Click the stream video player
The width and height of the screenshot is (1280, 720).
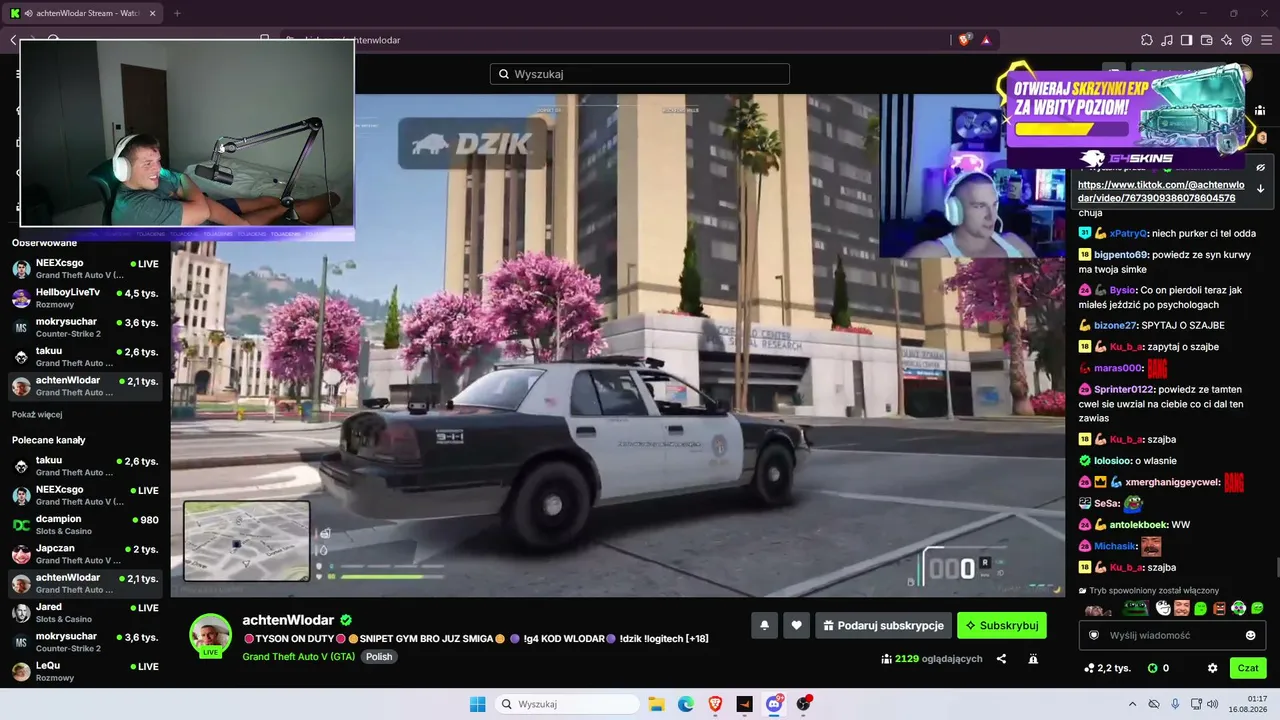click(617, 345)
